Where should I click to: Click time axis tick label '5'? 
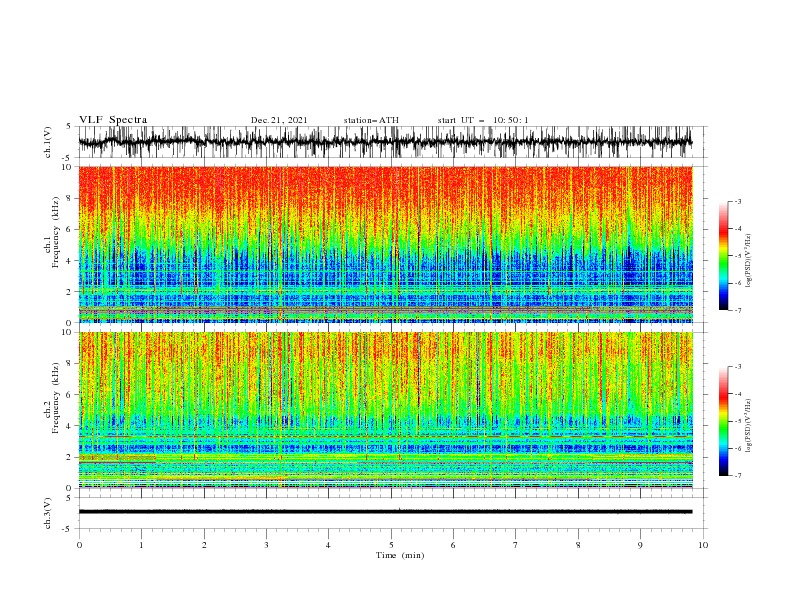(391, 545)
